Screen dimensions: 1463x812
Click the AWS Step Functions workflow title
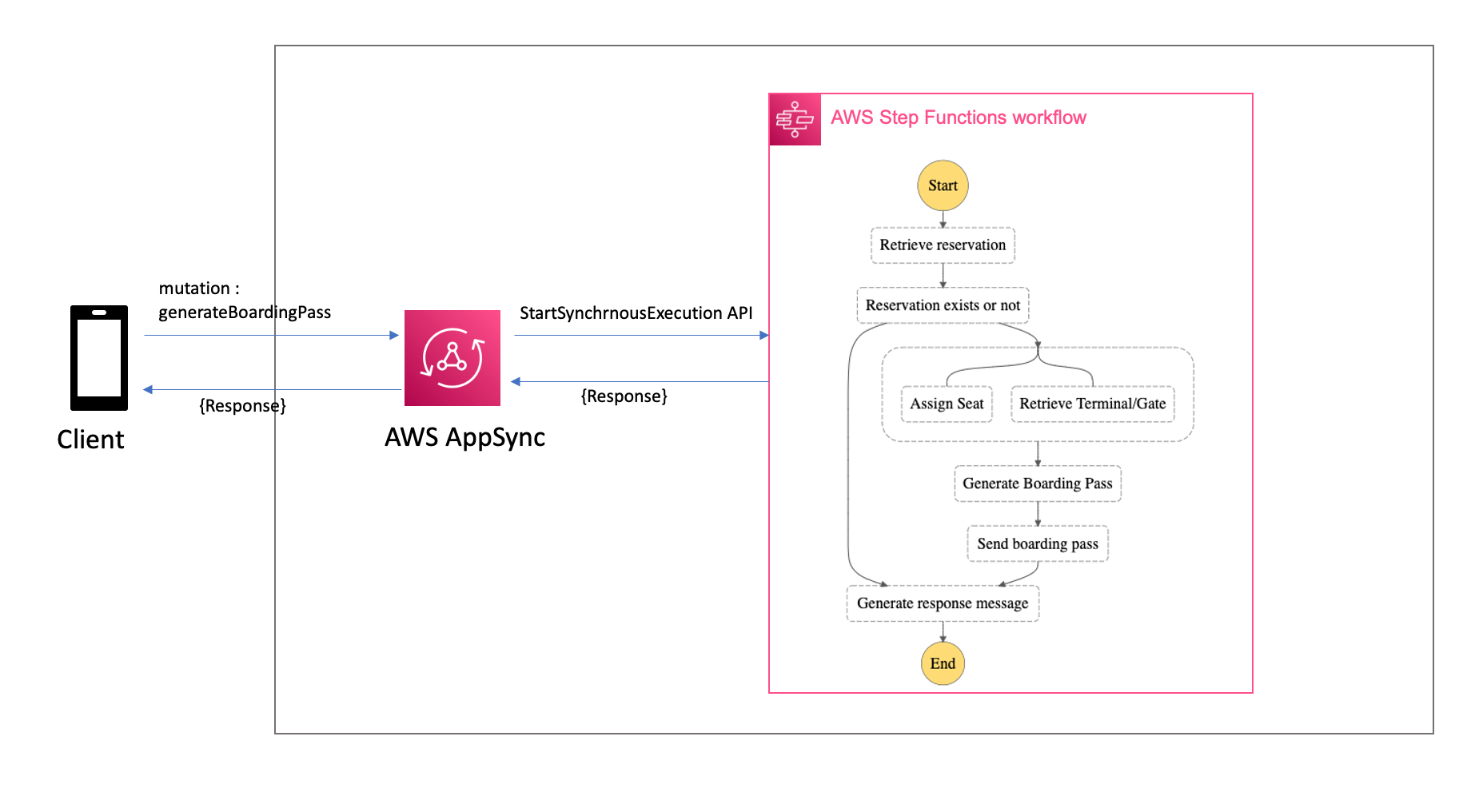coord(958,117)
